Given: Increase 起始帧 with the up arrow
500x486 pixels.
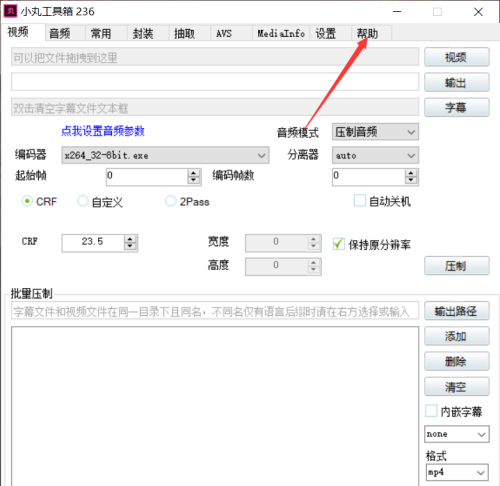Looking at the screenshot, I should (194, 173).
